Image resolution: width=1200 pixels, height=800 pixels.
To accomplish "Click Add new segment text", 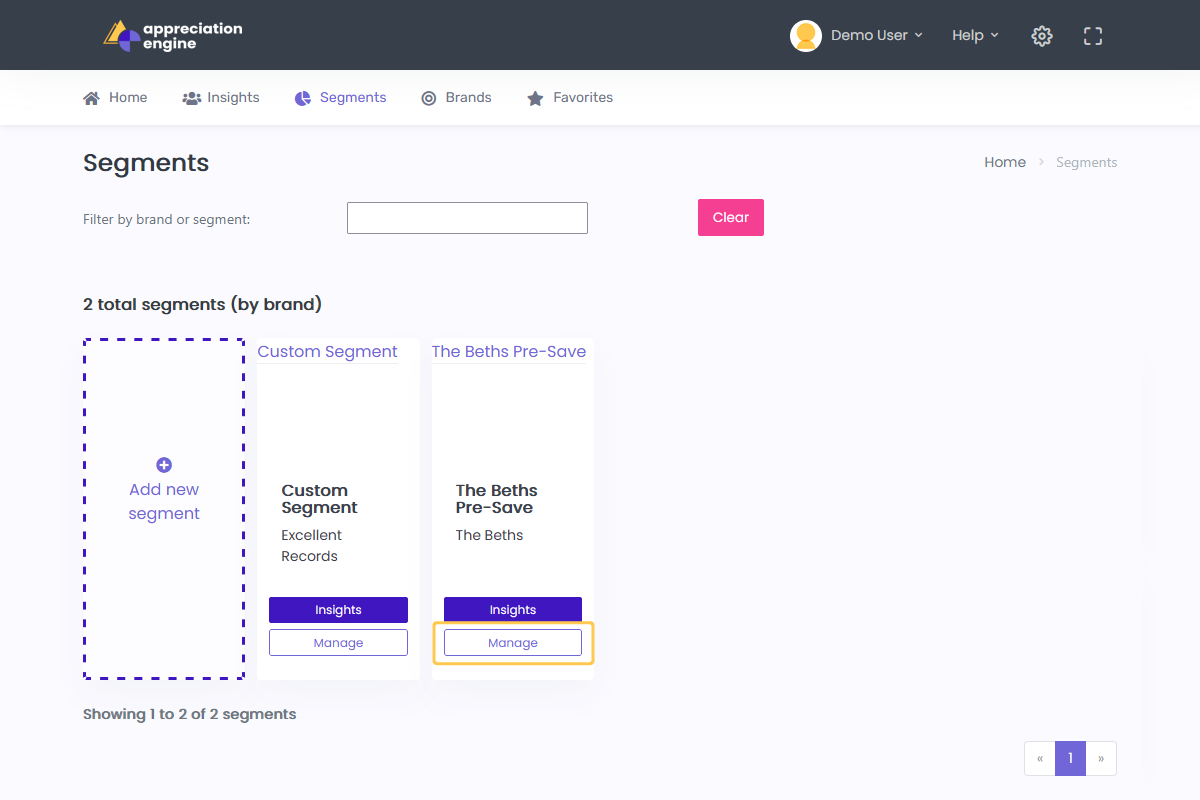I will 164,502.
